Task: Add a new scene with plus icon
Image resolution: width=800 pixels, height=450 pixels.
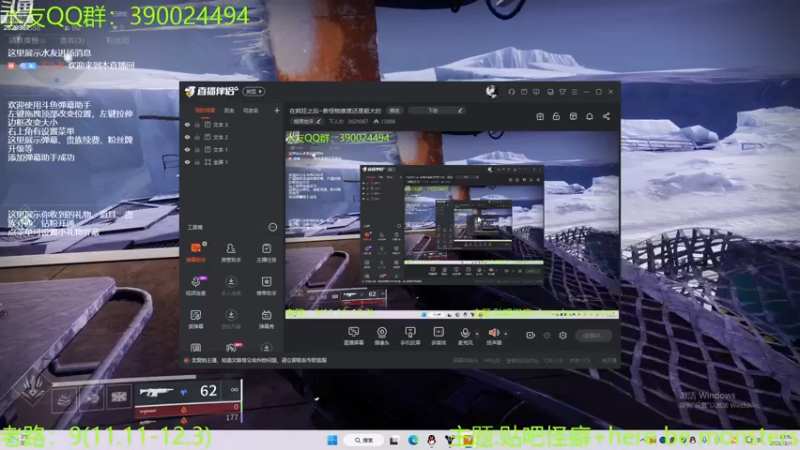Action: click(277, 110)
